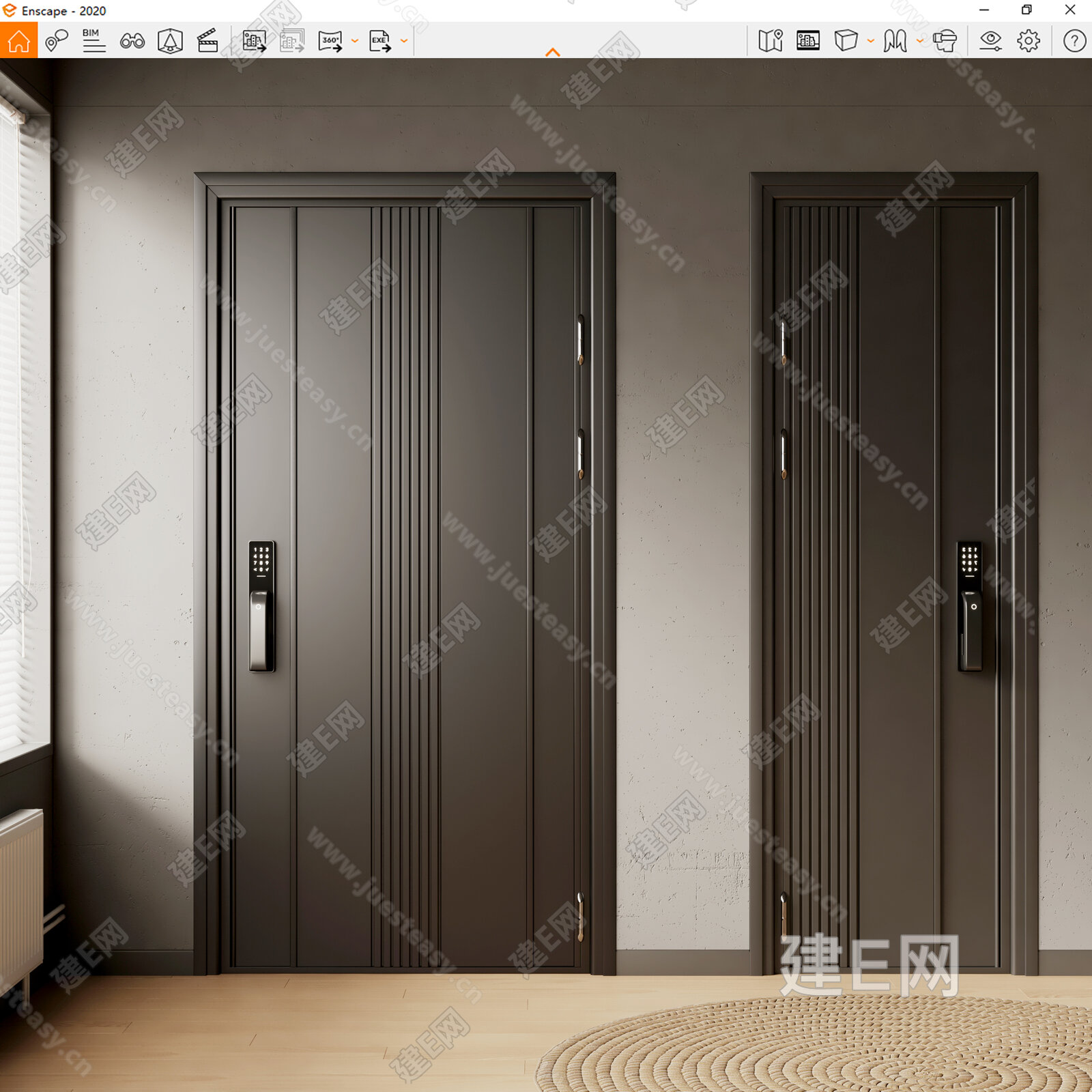This screenshot has height=1092, width=1092.
Task: Expand the projection view dropdown arrow
Action: [x=870, y=41]
